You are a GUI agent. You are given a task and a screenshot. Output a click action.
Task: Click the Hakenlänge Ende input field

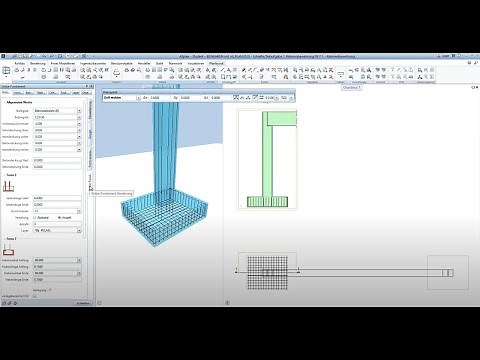pyautogui.click(x=57, y=280)
